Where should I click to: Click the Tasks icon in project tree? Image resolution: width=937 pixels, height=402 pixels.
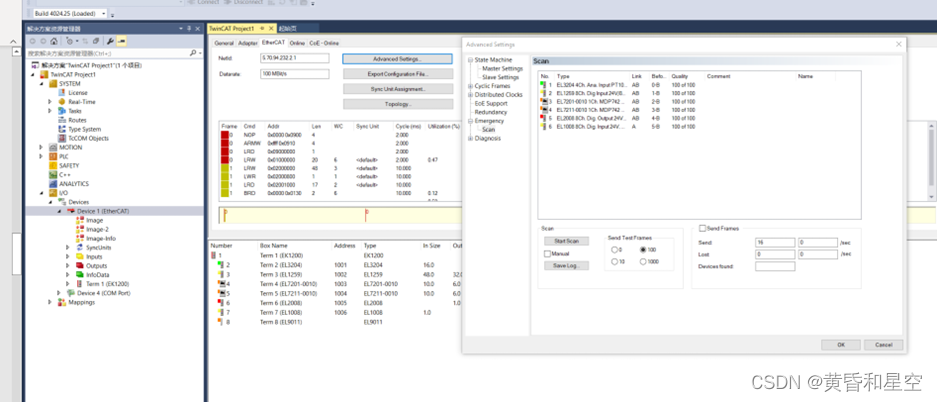pyautogui.click(x=62, y=111)
